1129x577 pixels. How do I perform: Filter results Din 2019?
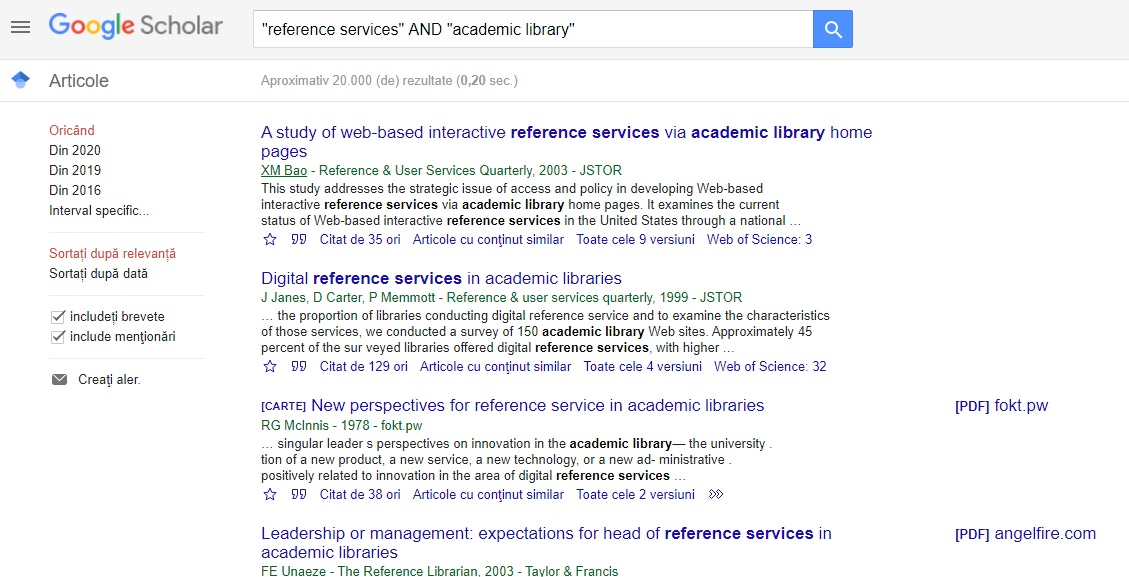[x=75, y=171]
